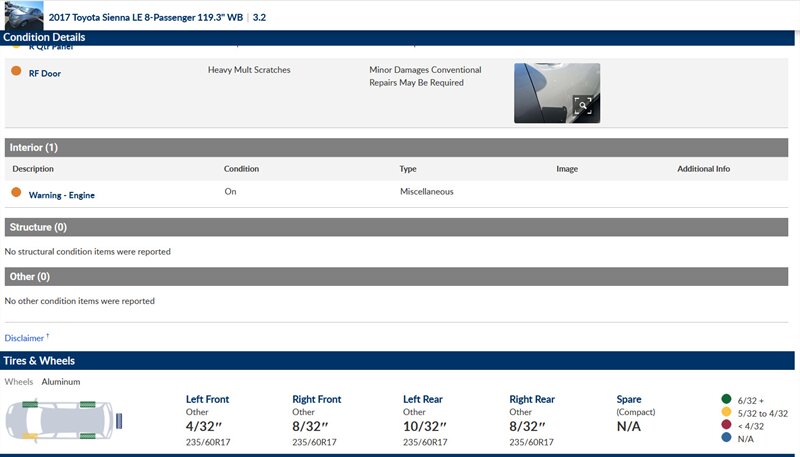Select the Condition Details header tab
Screen dimensions: 800x457
[x=44, y=38]
